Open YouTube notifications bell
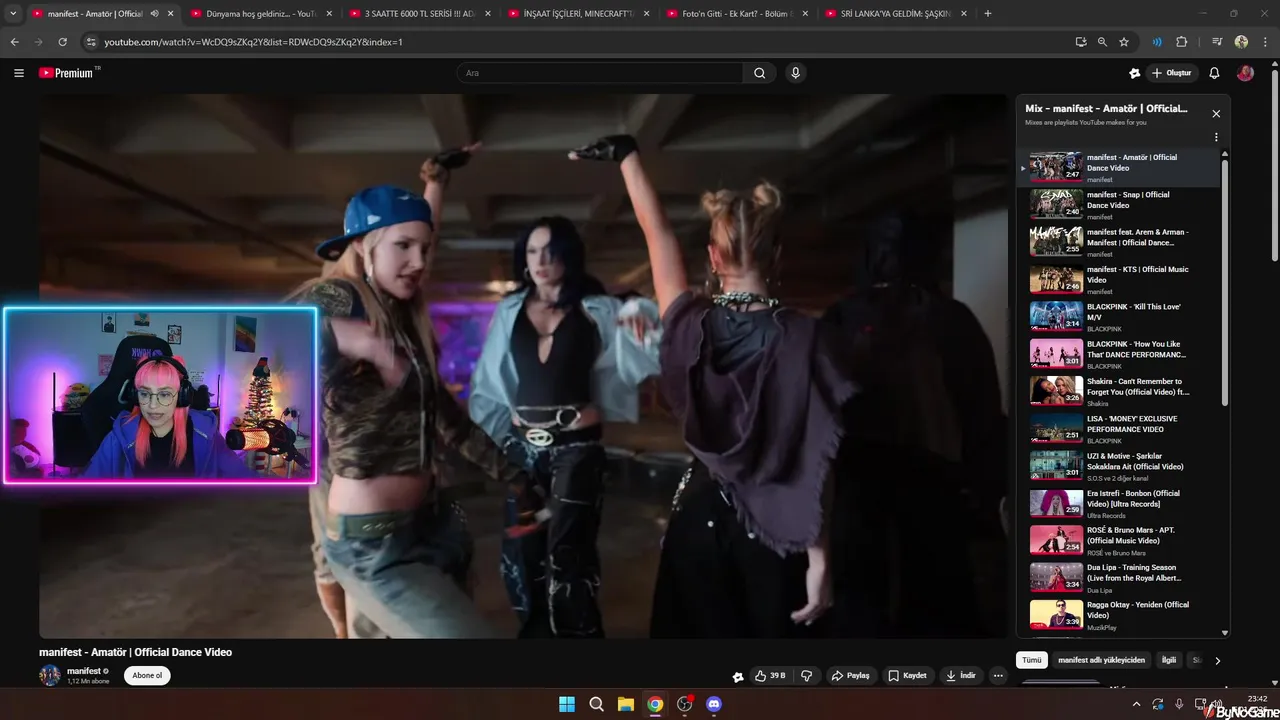This screenshot has height=720, width=1280. point(1214,73)
